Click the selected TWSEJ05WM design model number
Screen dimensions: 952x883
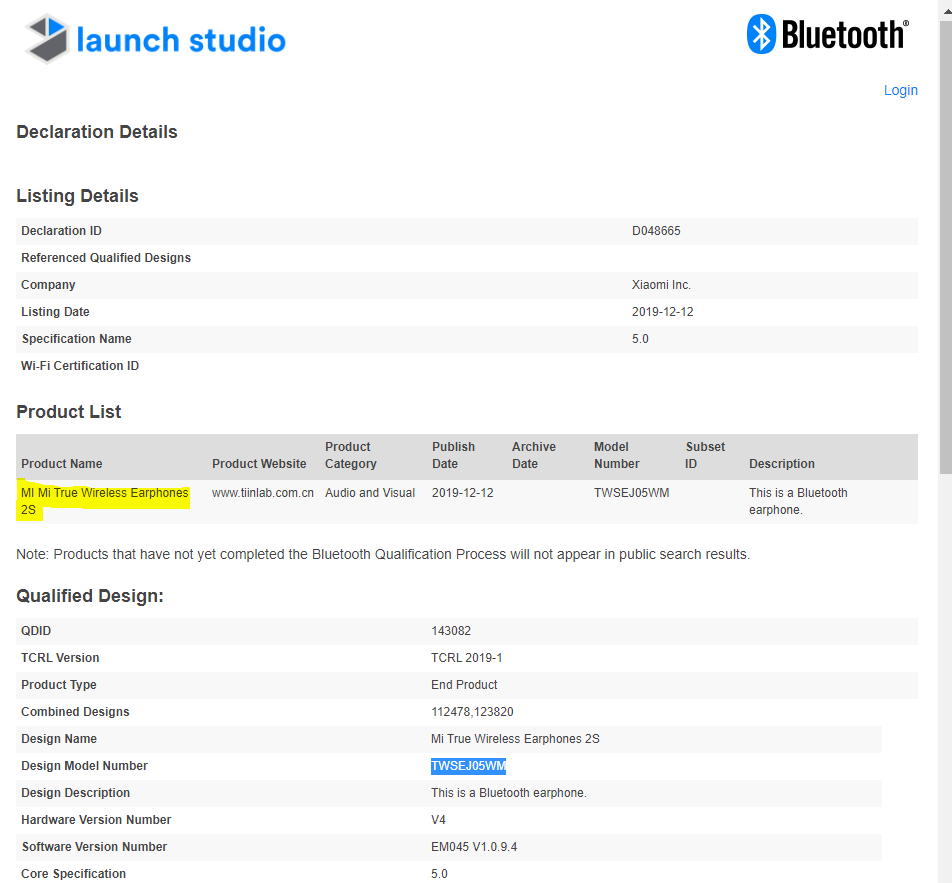tap(468, 766)
